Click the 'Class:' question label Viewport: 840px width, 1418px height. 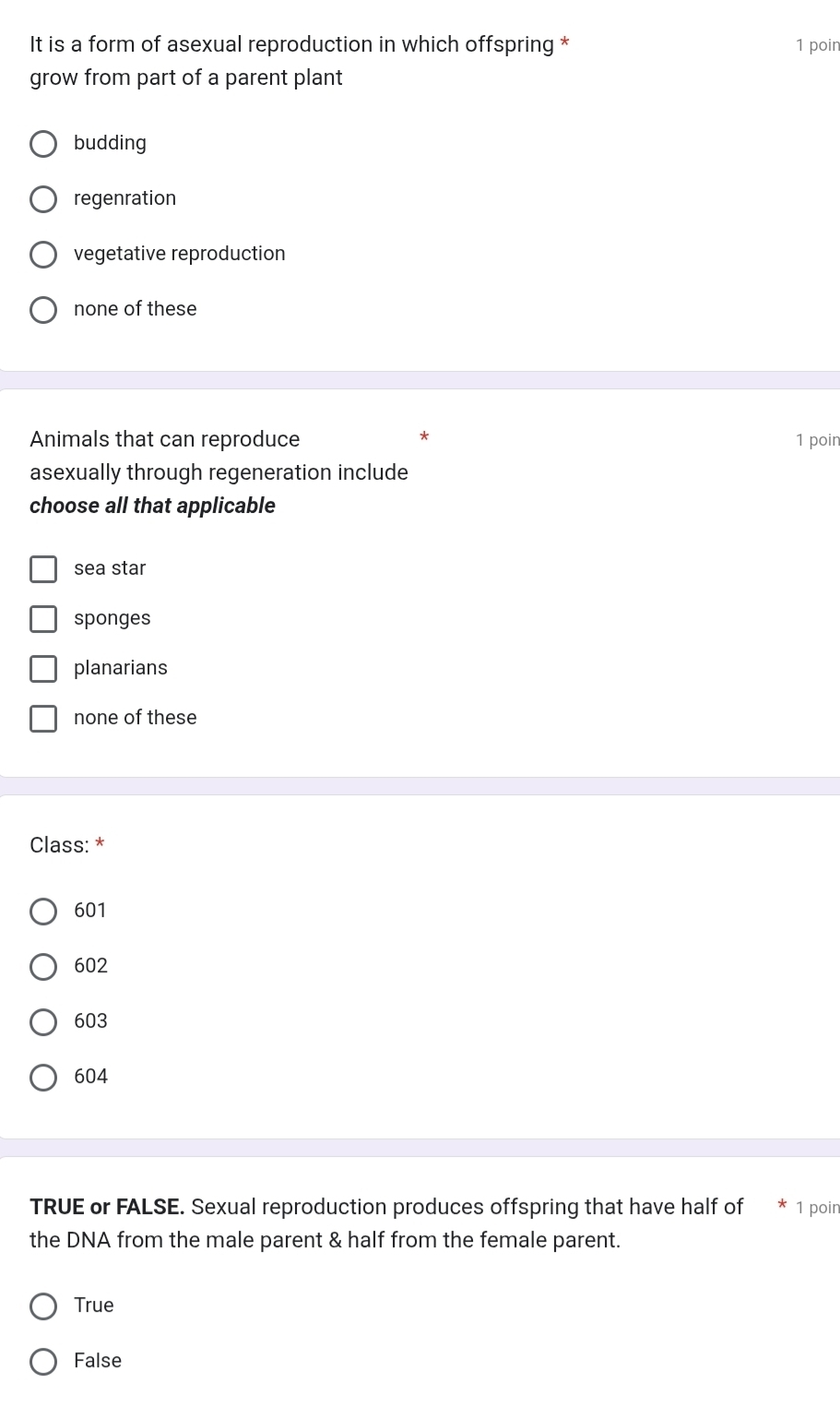pyautogui.click(x=60, y=845)
